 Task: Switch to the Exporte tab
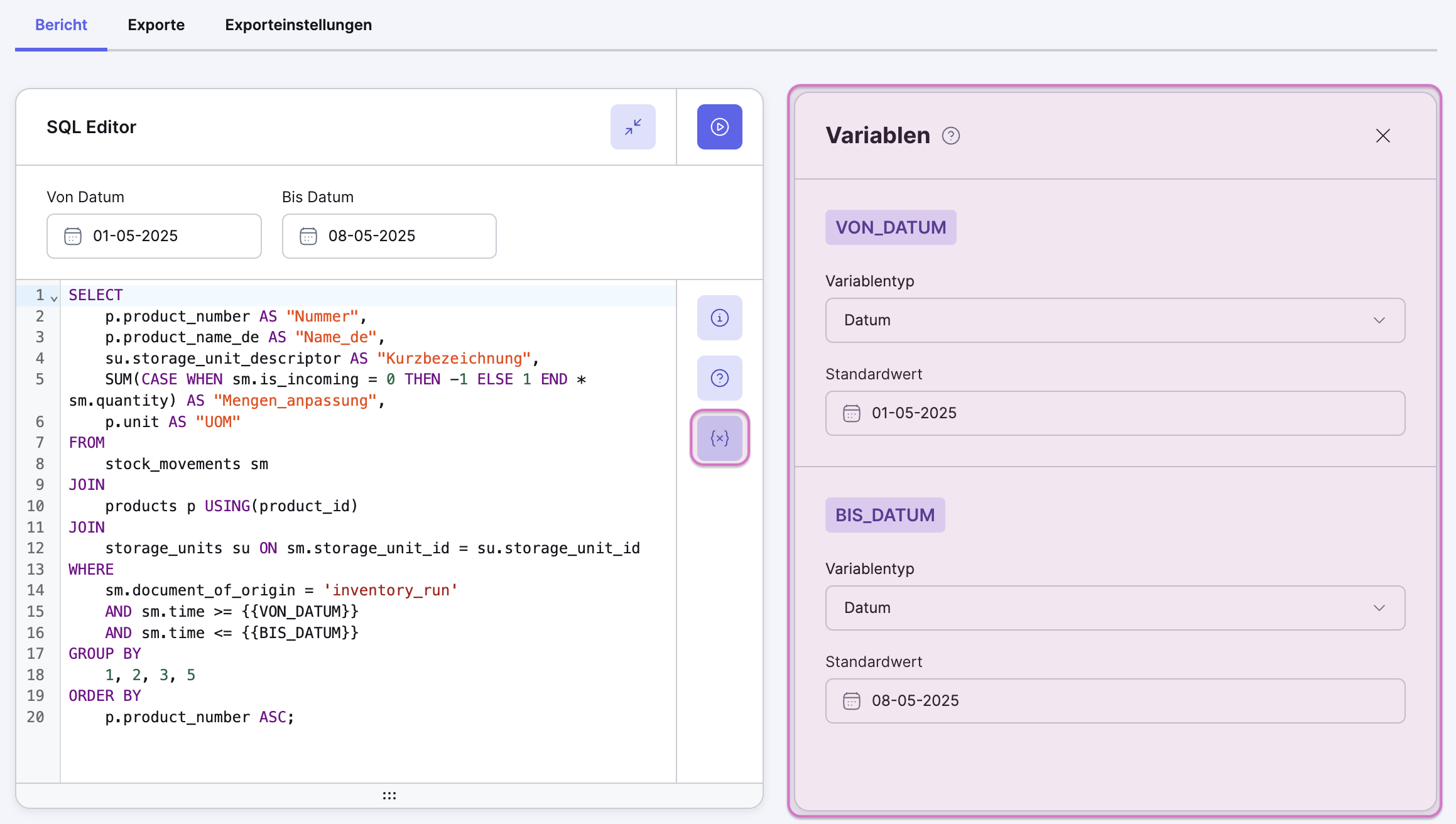point(156,25)
